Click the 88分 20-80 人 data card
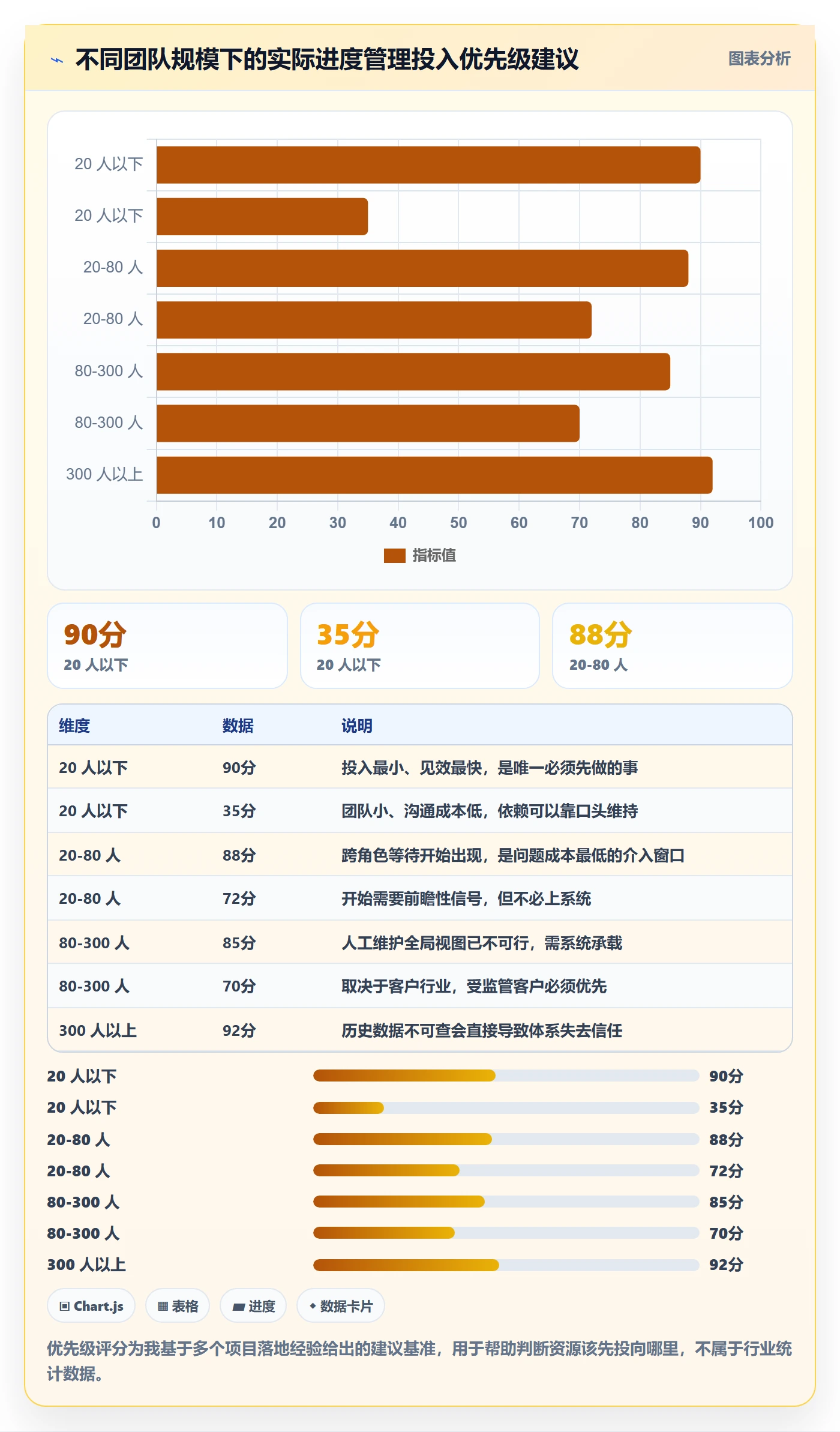The width and height of the screenshot is (840, 1432). tap(673, 646)
